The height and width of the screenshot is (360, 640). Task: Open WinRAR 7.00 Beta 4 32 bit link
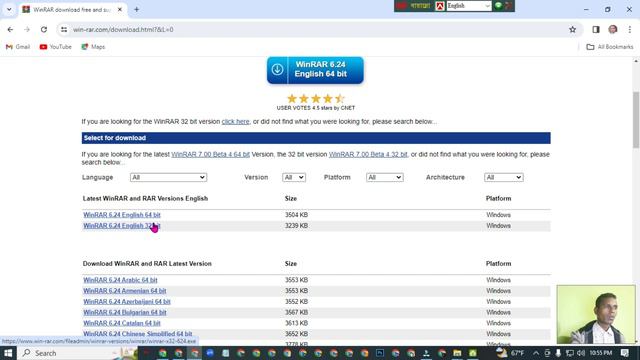click(368, 154)
